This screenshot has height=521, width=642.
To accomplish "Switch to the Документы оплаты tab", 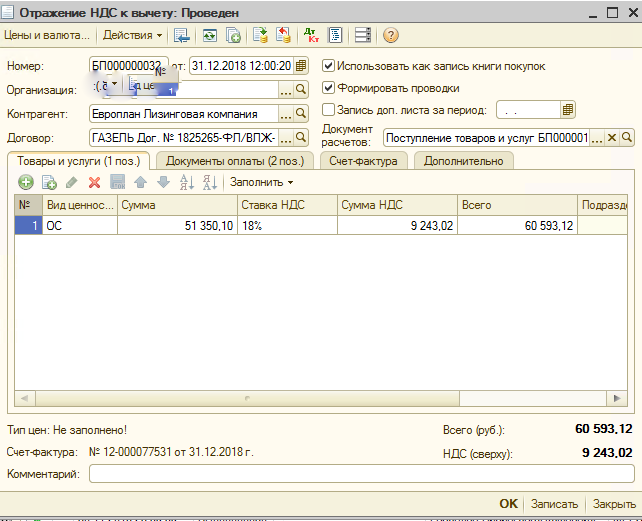I will (x=235, y=161).
